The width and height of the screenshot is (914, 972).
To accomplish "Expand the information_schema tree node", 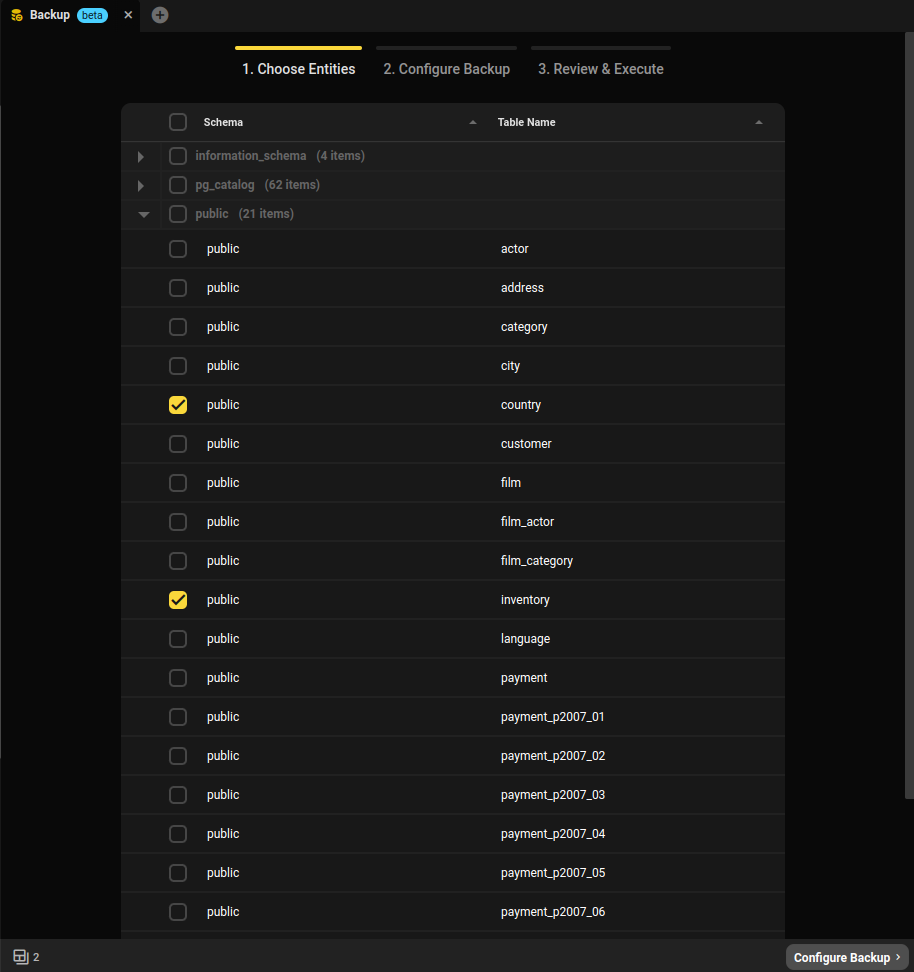I will pos(140,155).
